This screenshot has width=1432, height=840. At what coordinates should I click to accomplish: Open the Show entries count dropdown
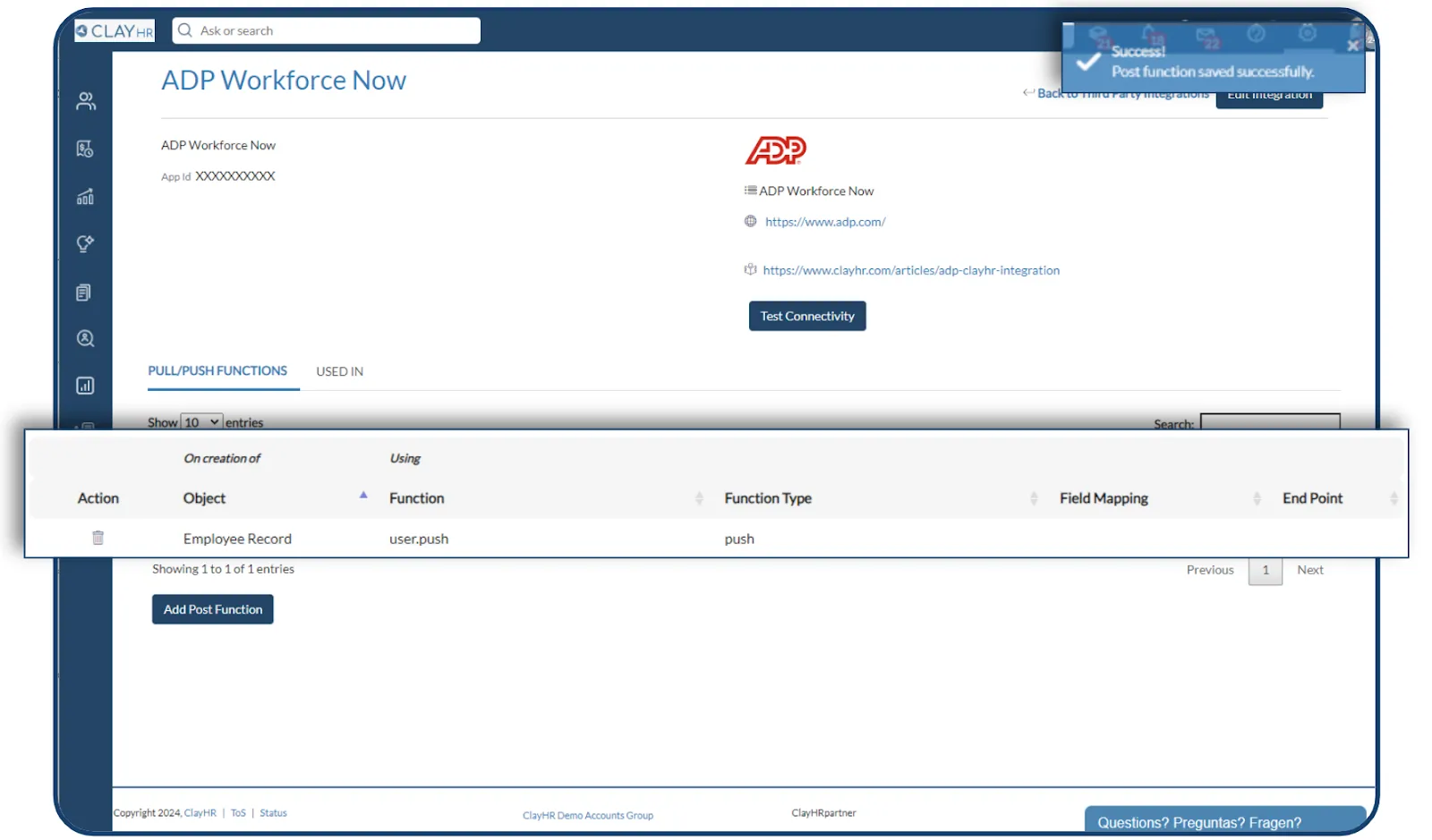click(x=201, y=422)
